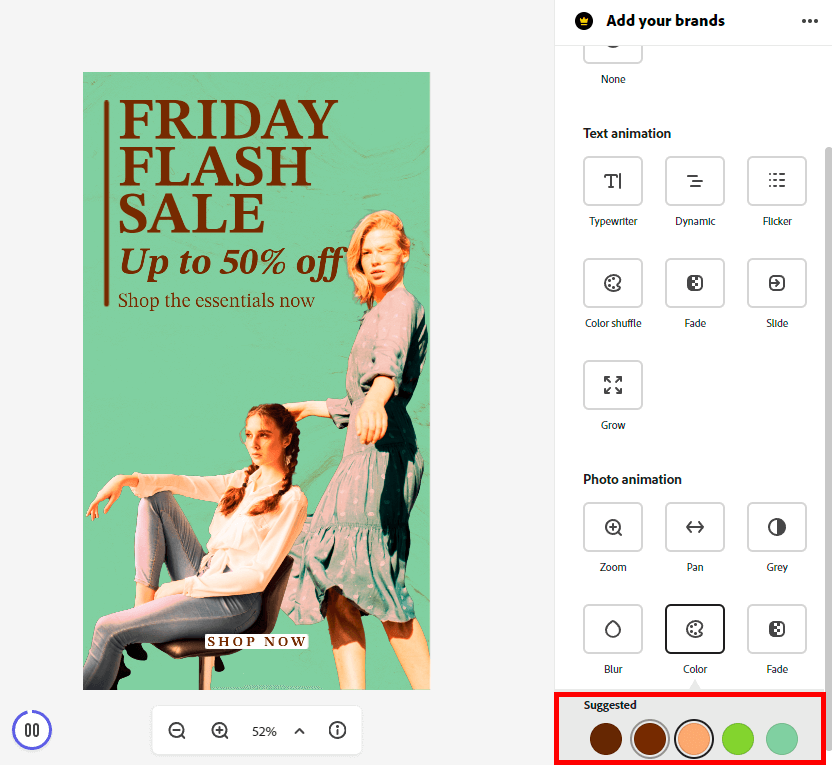Click the SHOP NOW text on canvas

click(x=257, y=641)
